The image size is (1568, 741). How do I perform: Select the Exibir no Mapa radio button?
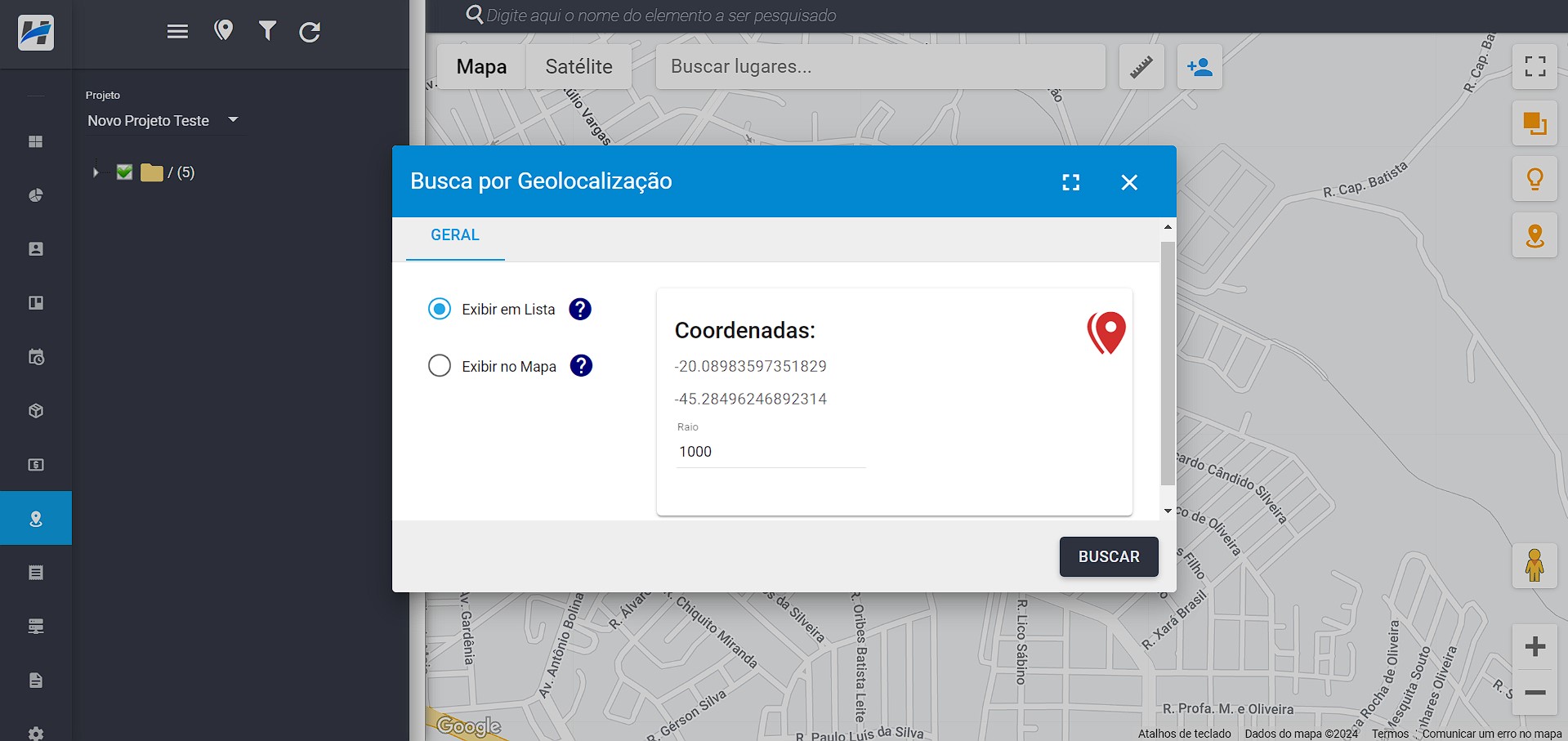[x=440, y=365]
